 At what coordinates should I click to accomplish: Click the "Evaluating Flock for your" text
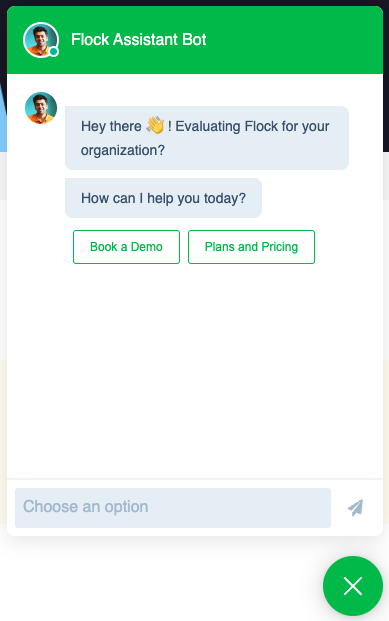pos(252,126)
